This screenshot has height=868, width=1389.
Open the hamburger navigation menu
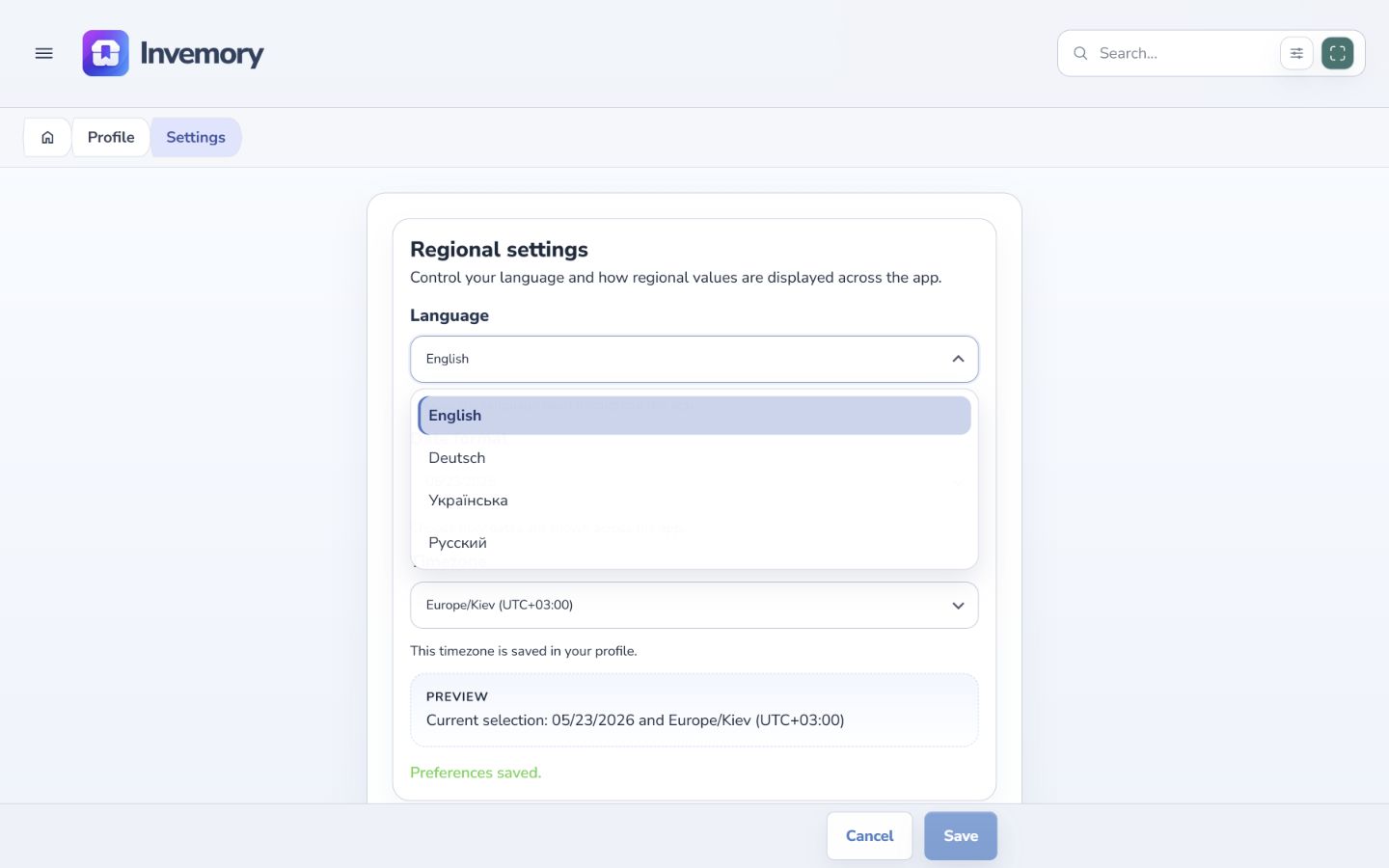tap(43, 53)
